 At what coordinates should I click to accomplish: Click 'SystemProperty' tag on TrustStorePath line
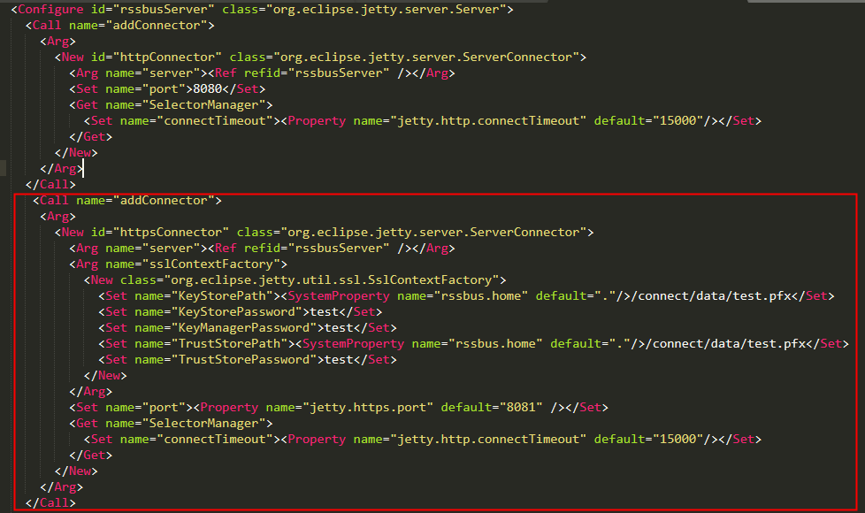[354, 344]
